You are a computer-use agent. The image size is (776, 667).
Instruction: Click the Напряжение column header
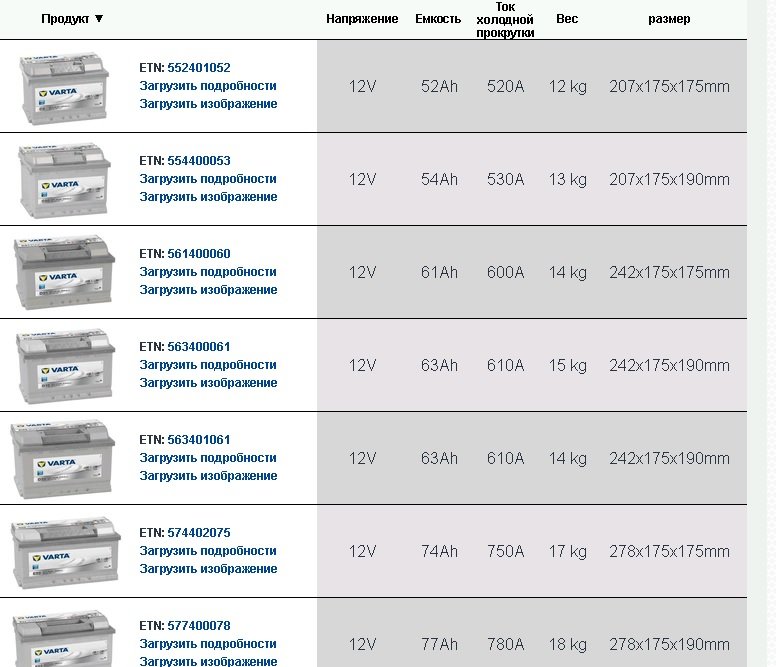click(x=362, y=19)
